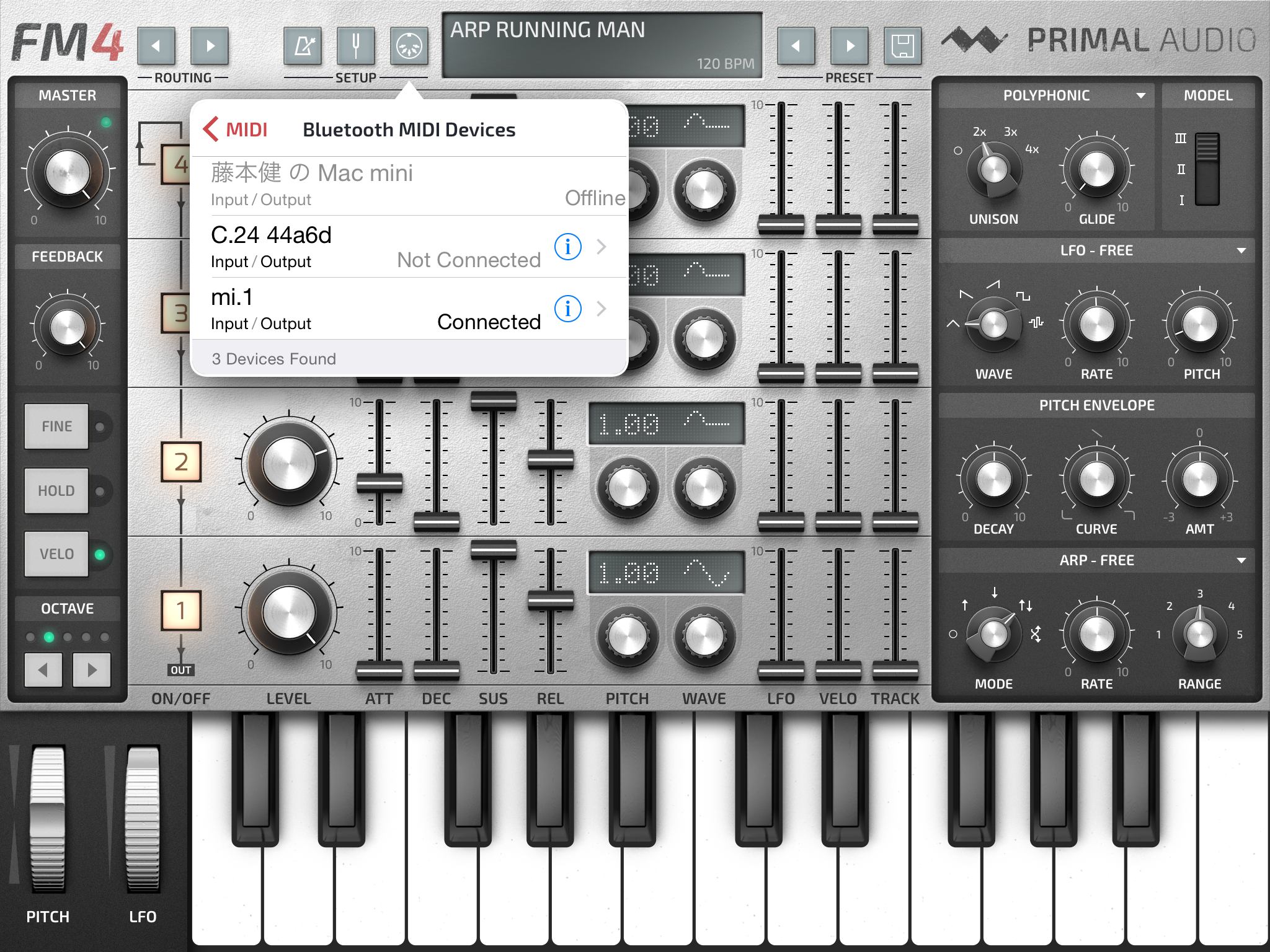Viewport: 1270px width, 952px height.
Task: Go to next preset arrow
Action: click(850, 45)
